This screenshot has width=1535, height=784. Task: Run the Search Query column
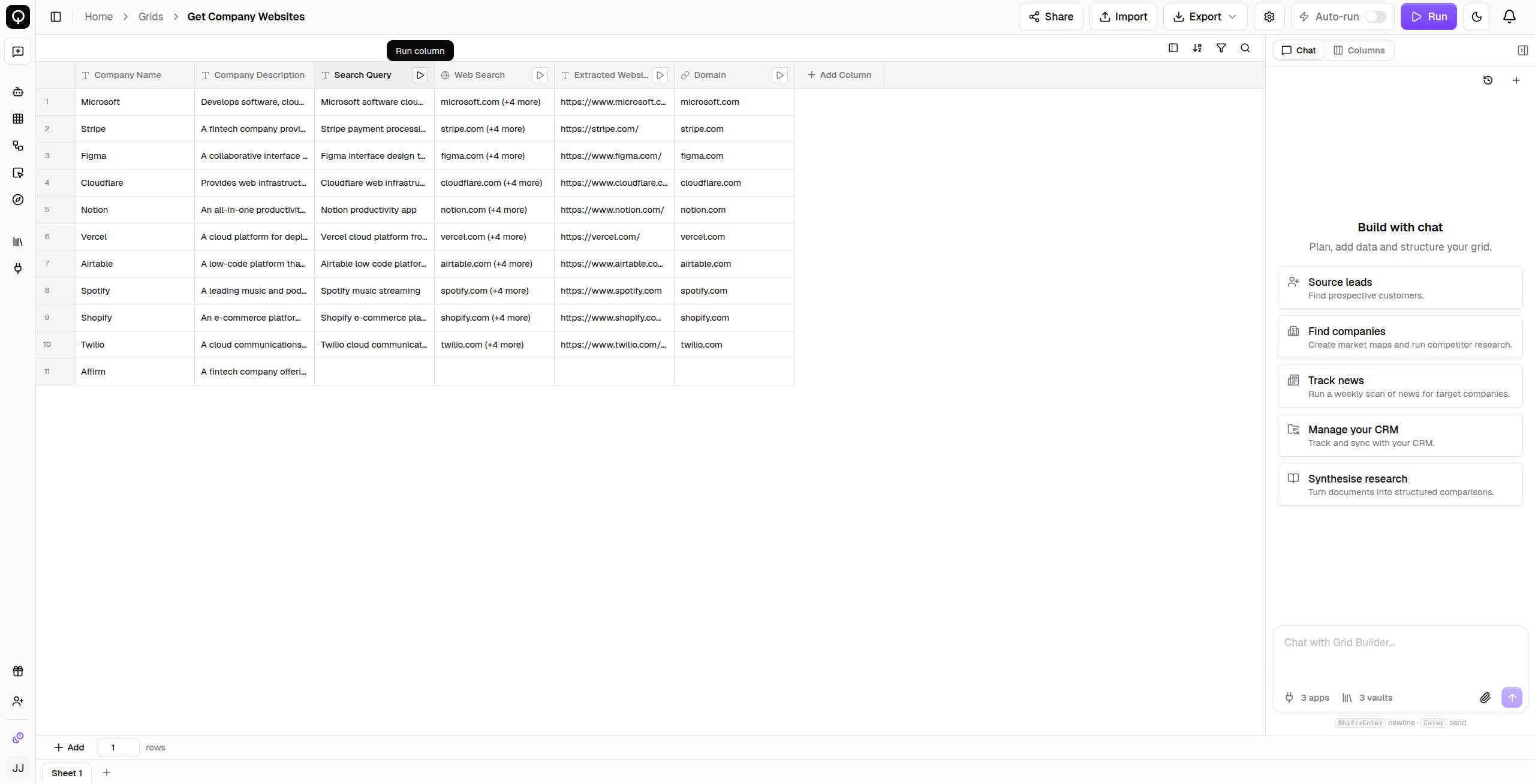pyautogui.click(x=420, y=75)
